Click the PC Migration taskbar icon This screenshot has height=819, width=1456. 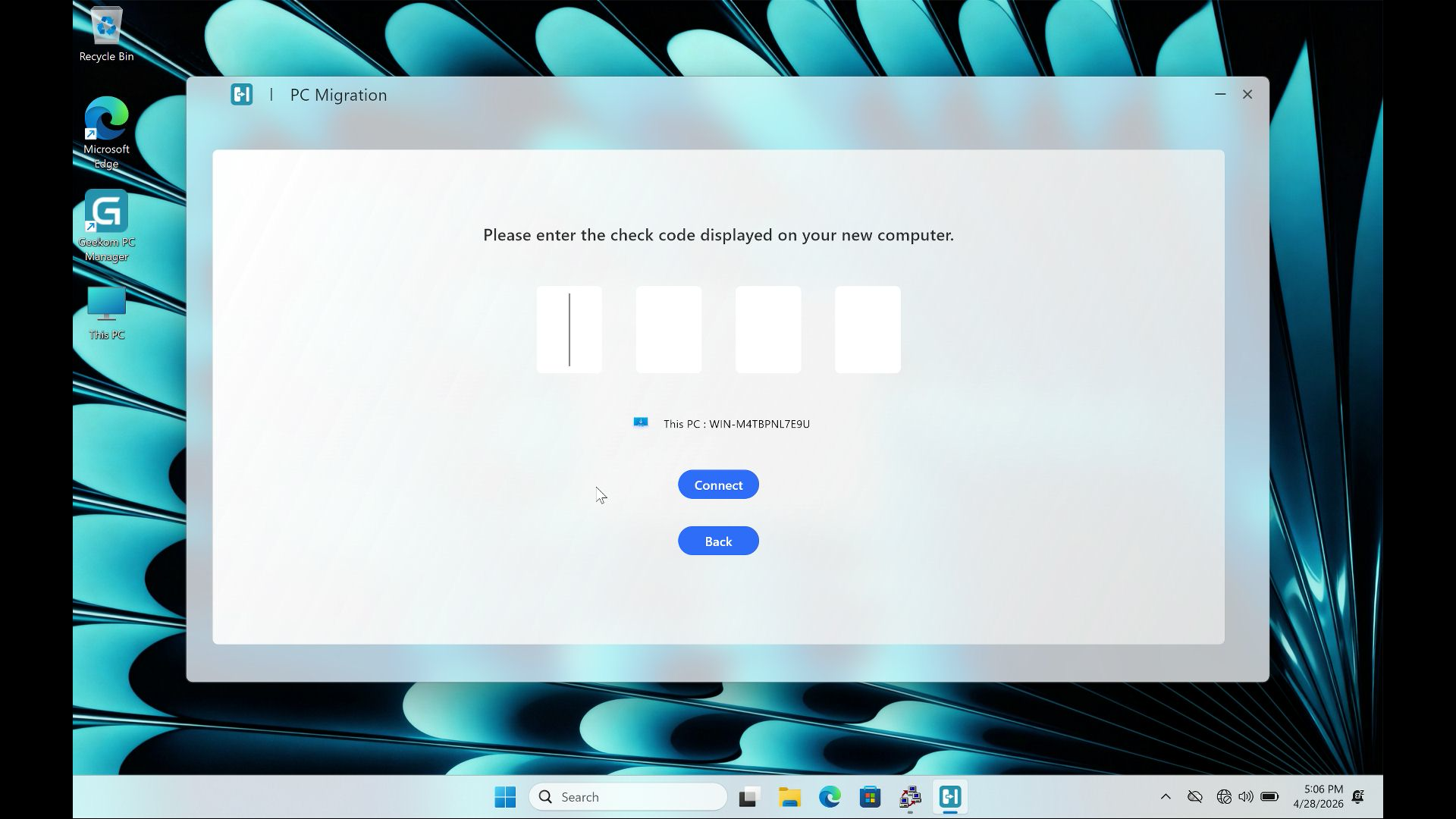950,797
